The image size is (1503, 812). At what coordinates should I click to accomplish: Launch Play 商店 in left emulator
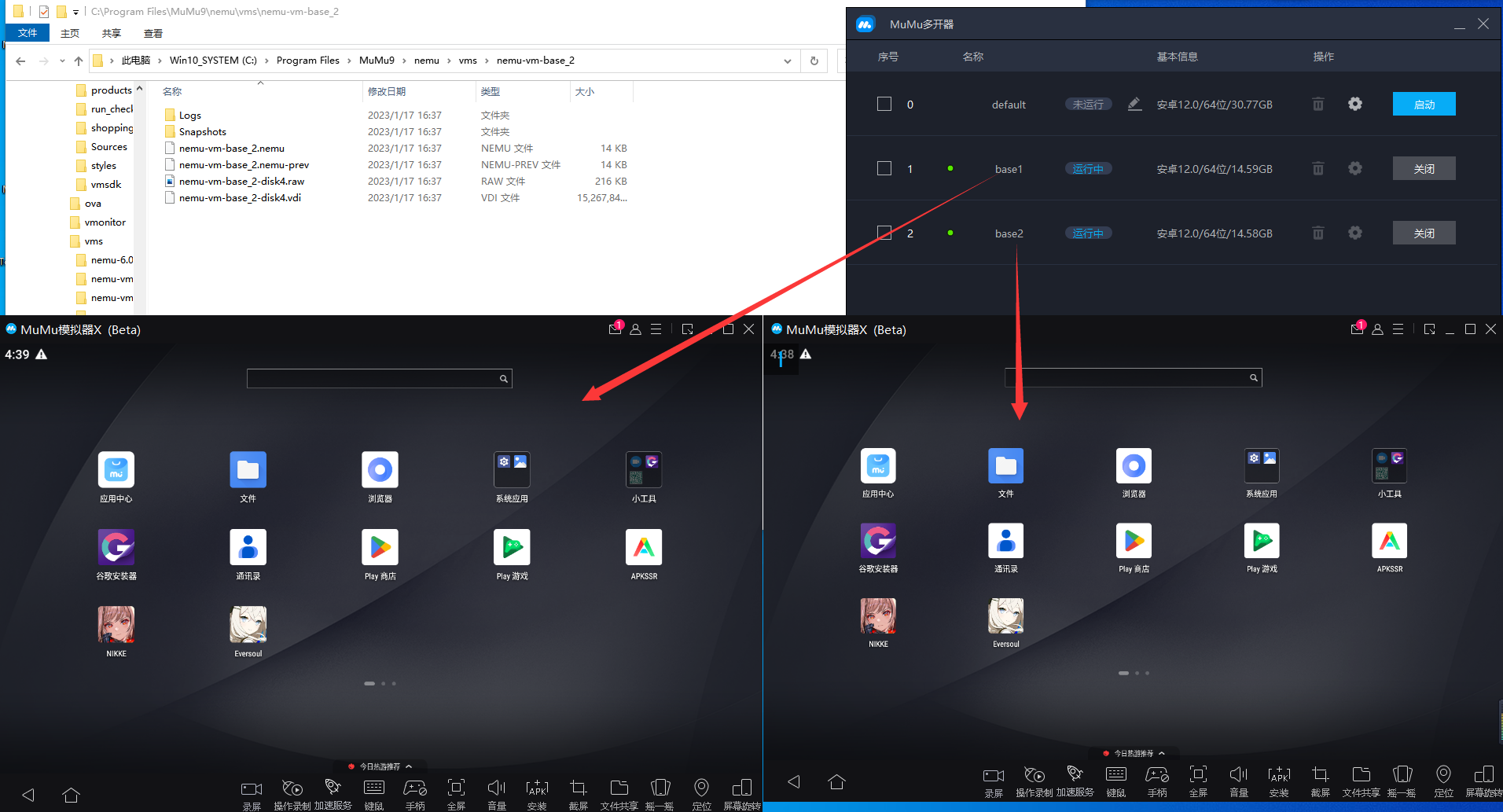tap(380, 547)
